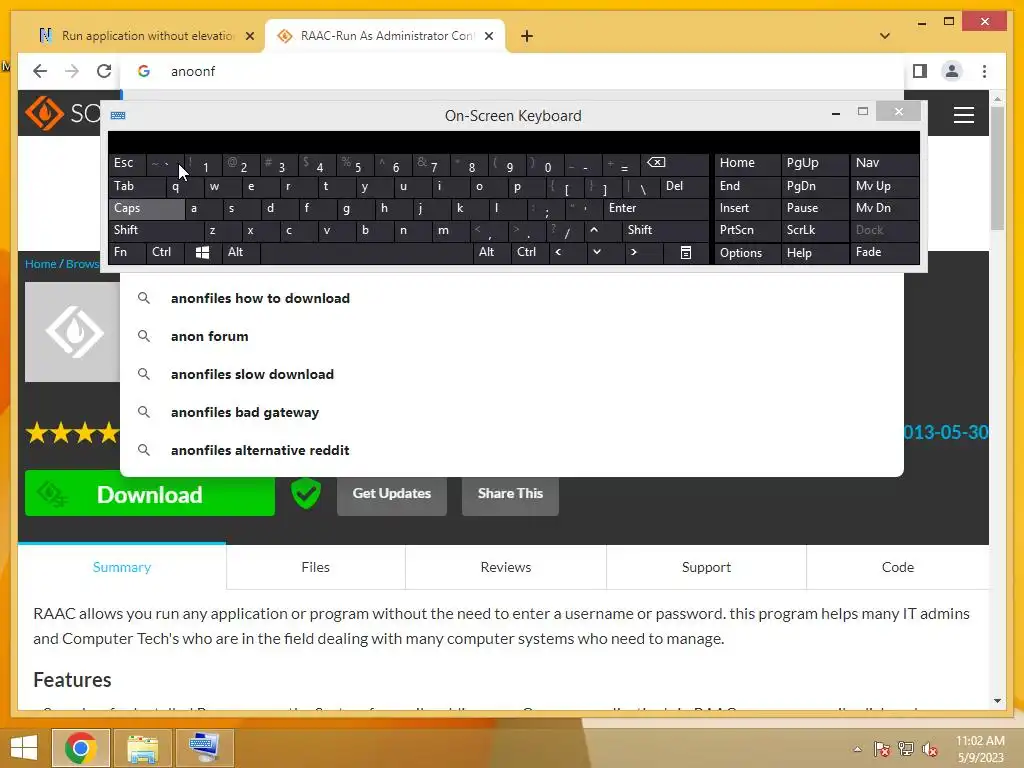Toggle left Ctrl key on keyboard
Image resolution: width=1024 pixels, height=768 pixels.
click(165, 252)
